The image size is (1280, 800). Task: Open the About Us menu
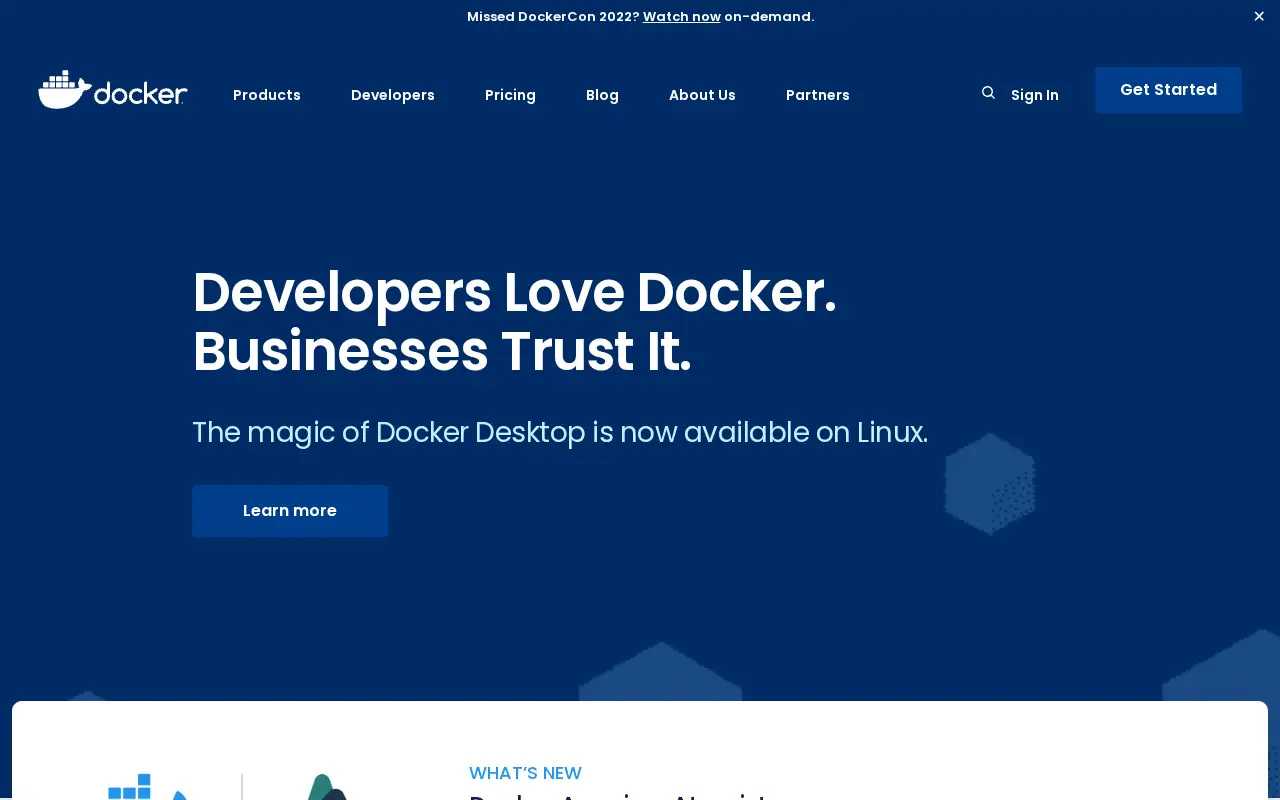coord(702,95)
